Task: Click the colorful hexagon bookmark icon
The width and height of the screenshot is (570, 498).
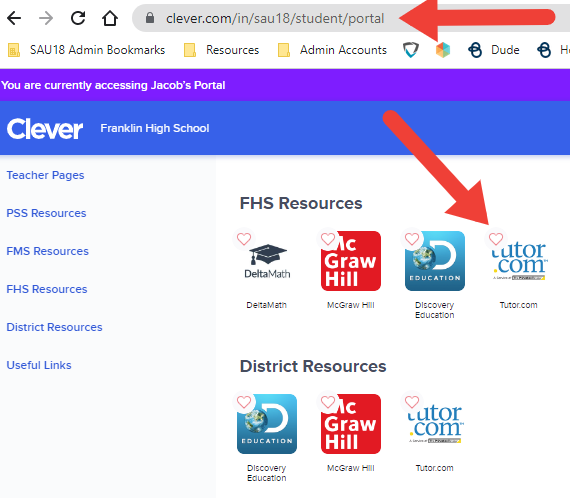Action: pos(443,50)
